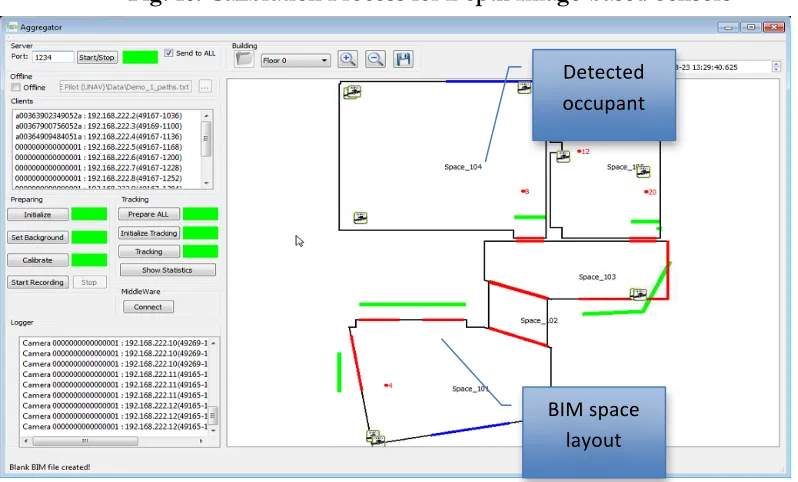Click green indicator beside Set Background
Screen dimensions: 798x482
[89, 237]
